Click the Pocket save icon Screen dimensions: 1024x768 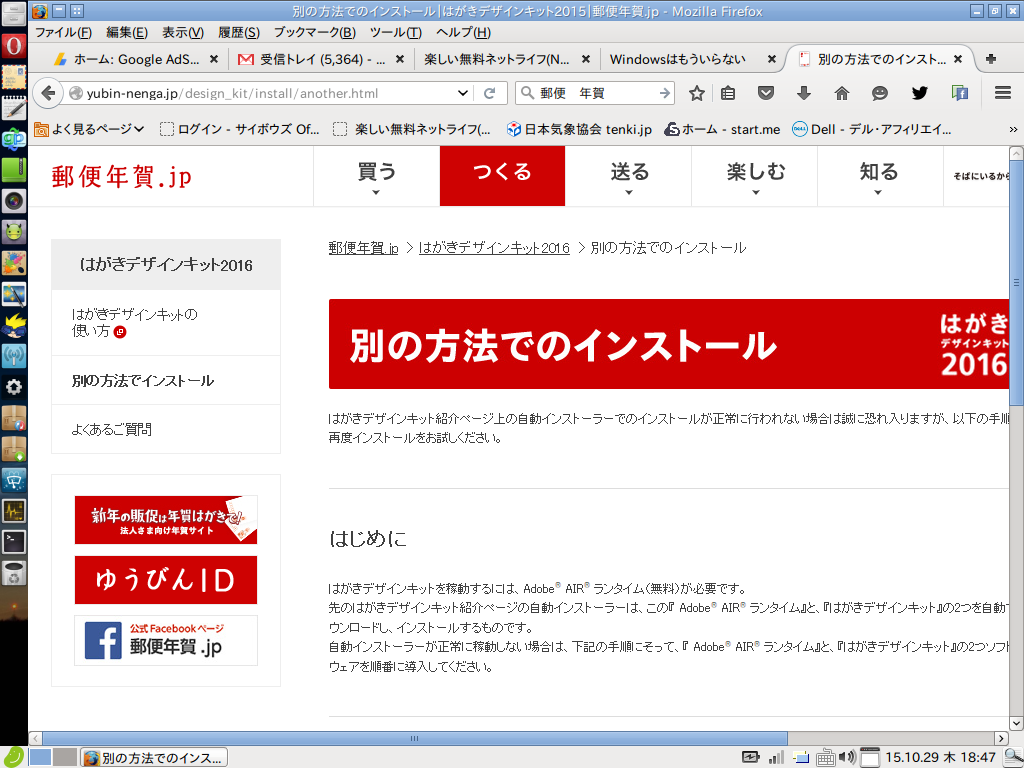tap(765, 93)
